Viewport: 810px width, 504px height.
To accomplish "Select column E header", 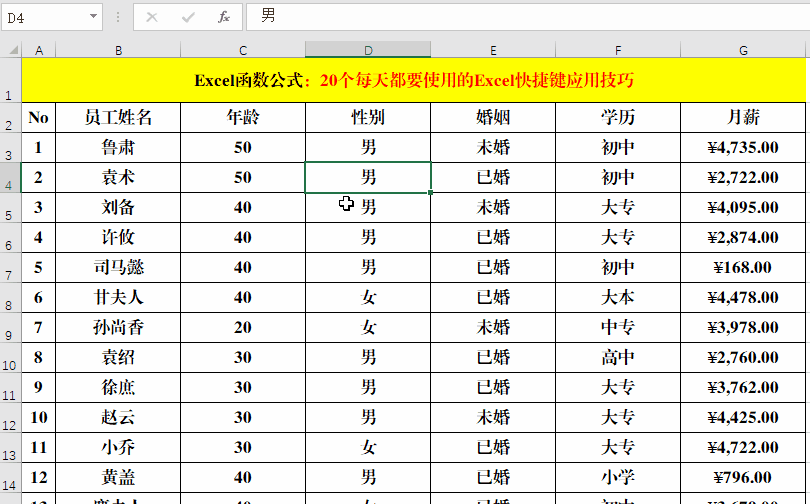I will coord(493,50).
